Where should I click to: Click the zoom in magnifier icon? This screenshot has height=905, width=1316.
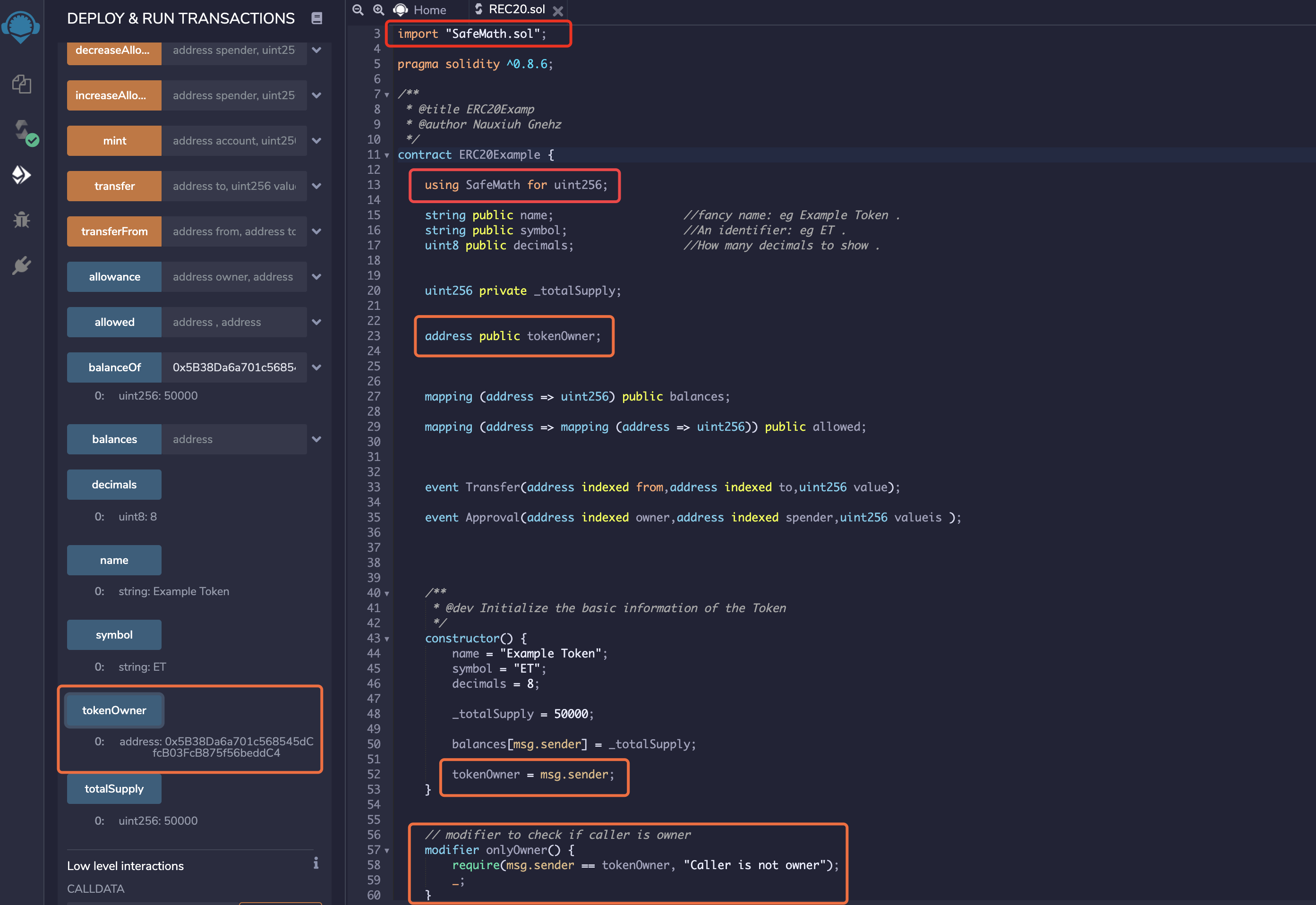pos(378,9)
